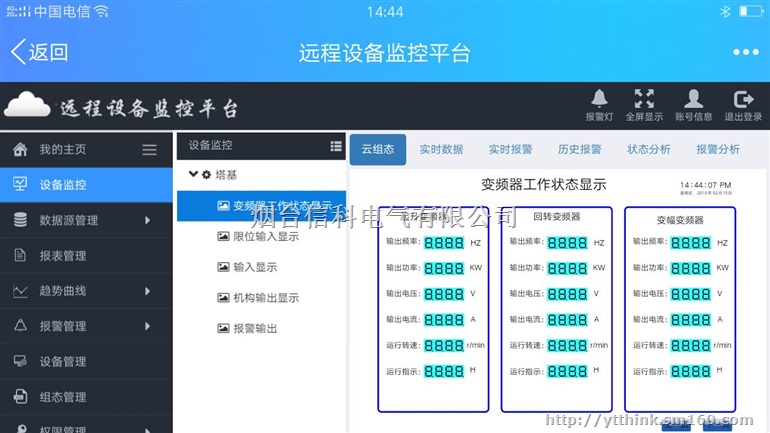This screenshot has width=770, height=433.
Task: Toggle the sidebar hamburger menu
Action: point(149,150)
